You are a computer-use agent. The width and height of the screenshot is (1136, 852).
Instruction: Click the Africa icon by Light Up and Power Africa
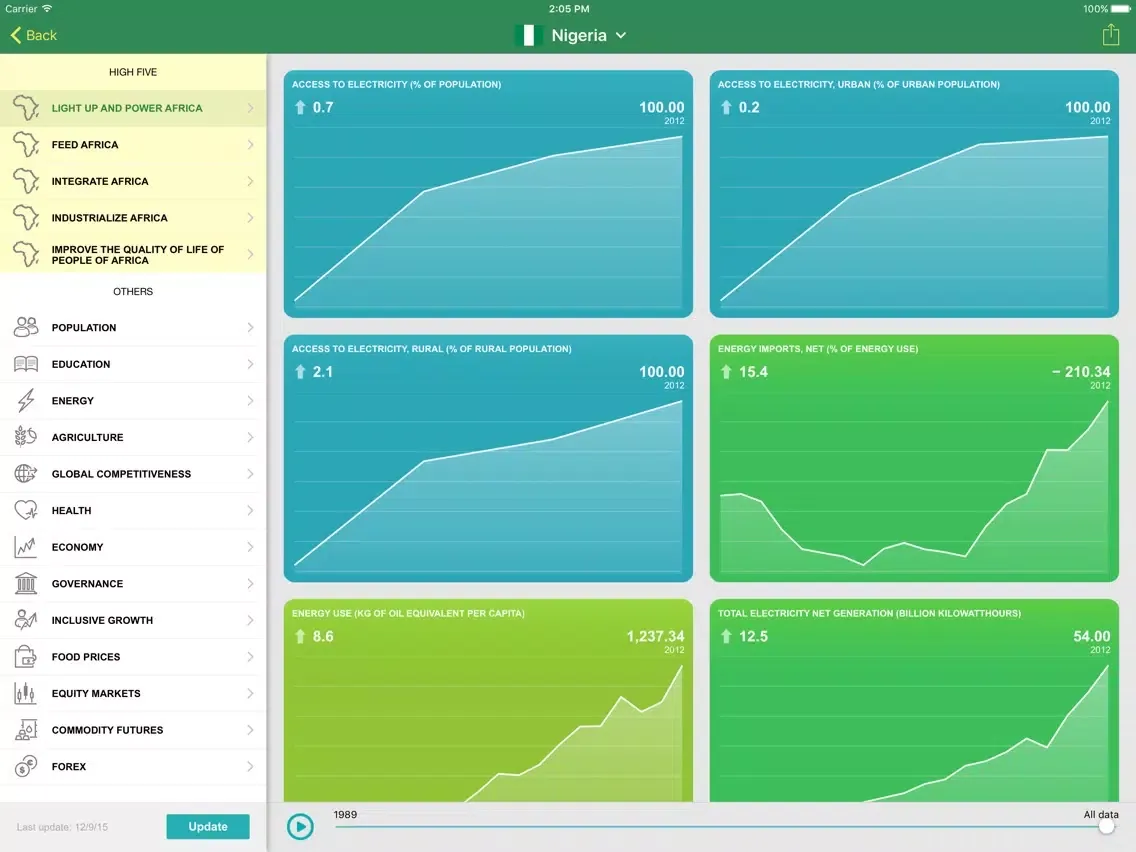(26, 108)
